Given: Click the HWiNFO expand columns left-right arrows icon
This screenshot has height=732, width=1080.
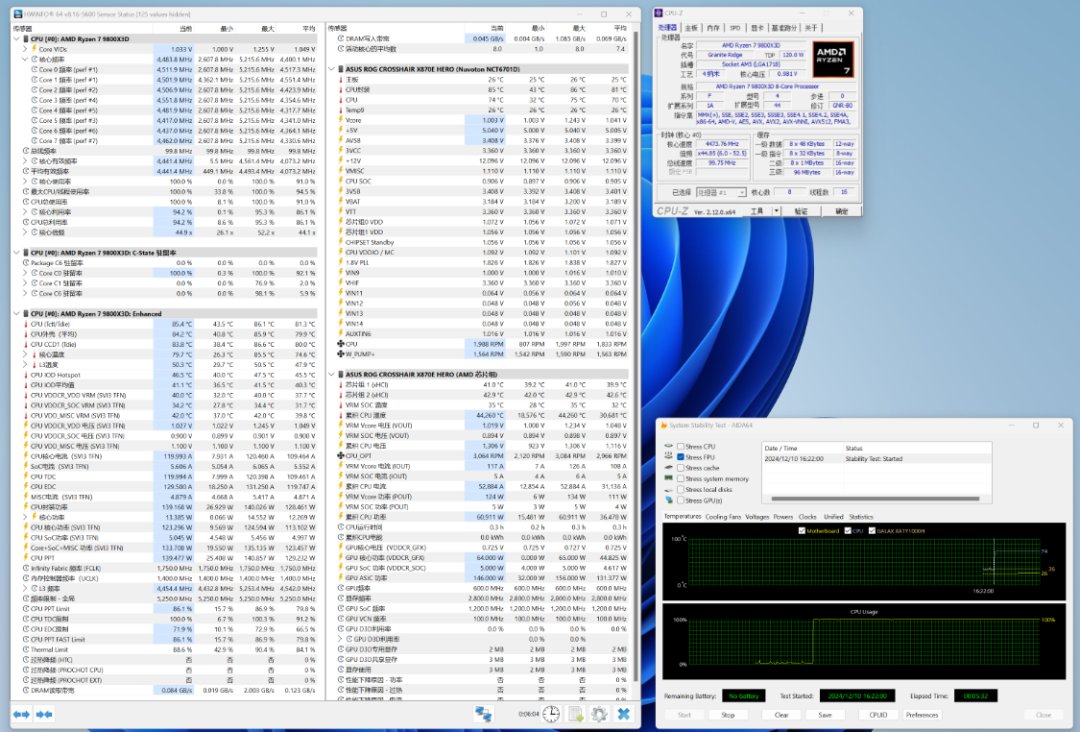Looking at the screenshot, I should (x=21, y=714).
